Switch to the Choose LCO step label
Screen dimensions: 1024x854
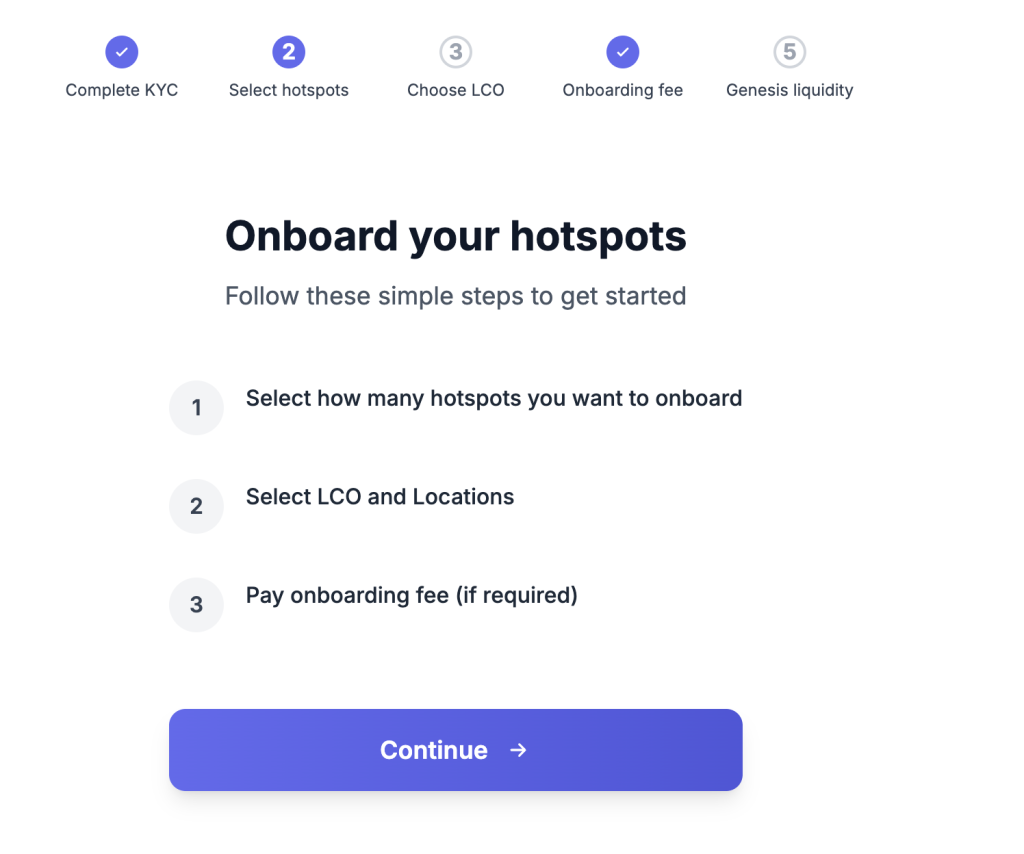[x=456, y=90]
